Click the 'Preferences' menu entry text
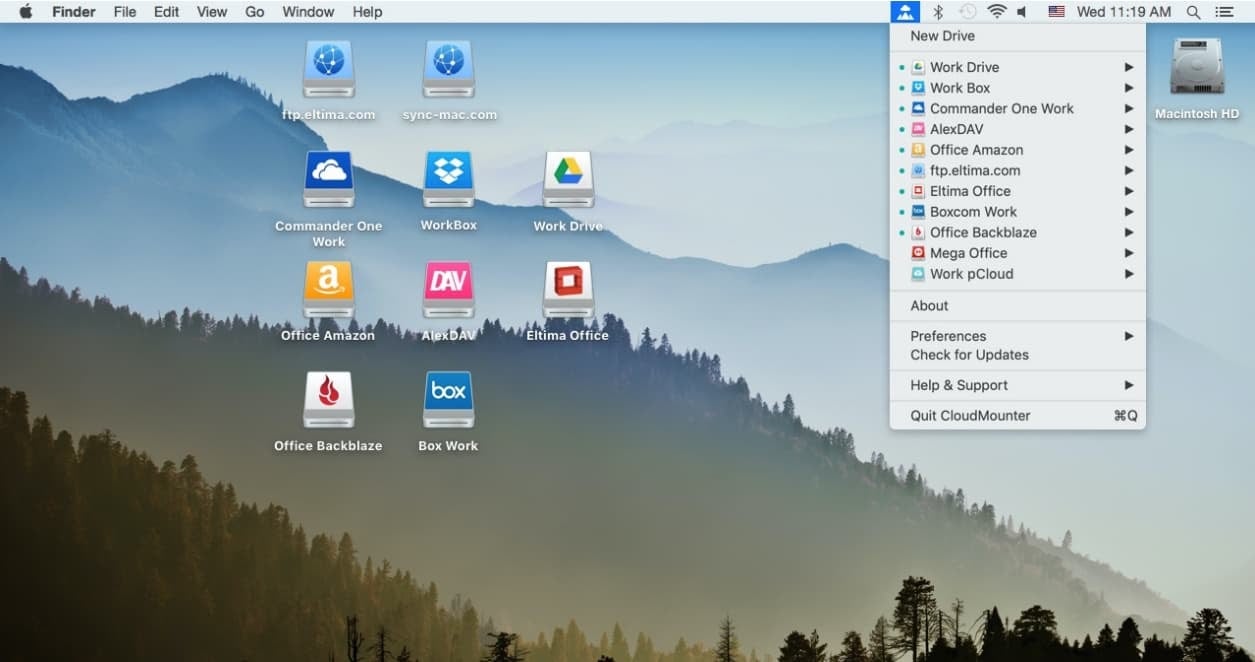 [x=948, y=336]
